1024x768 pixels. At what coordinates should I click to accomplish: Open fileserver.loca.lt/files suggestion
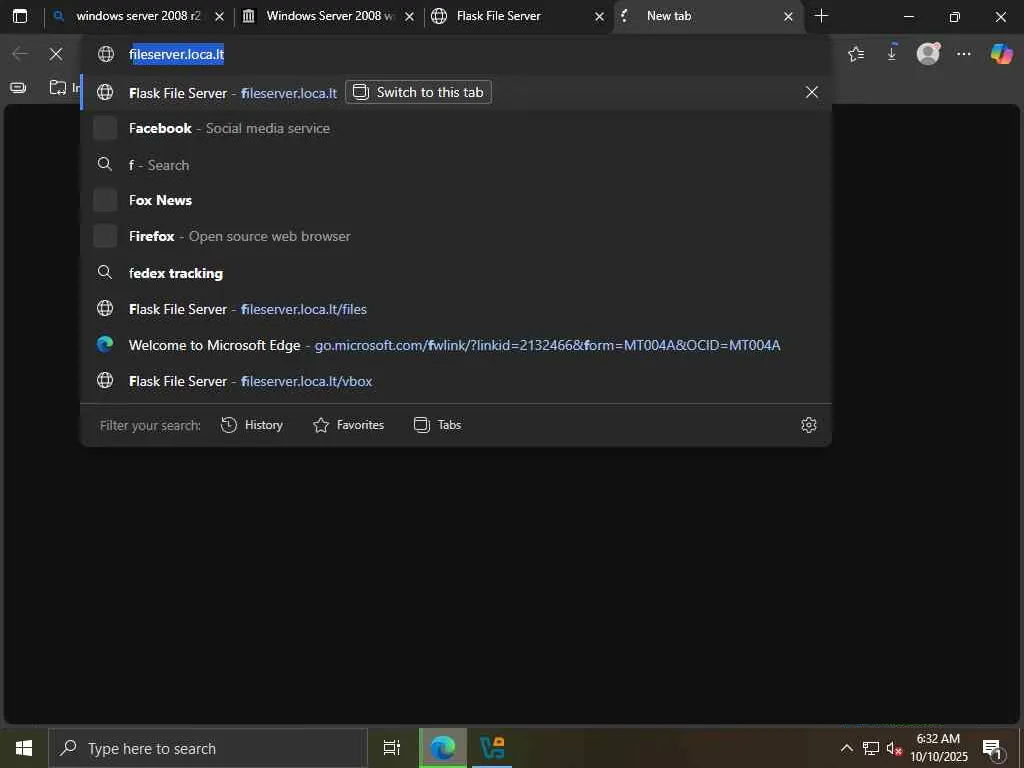(456, 309)
